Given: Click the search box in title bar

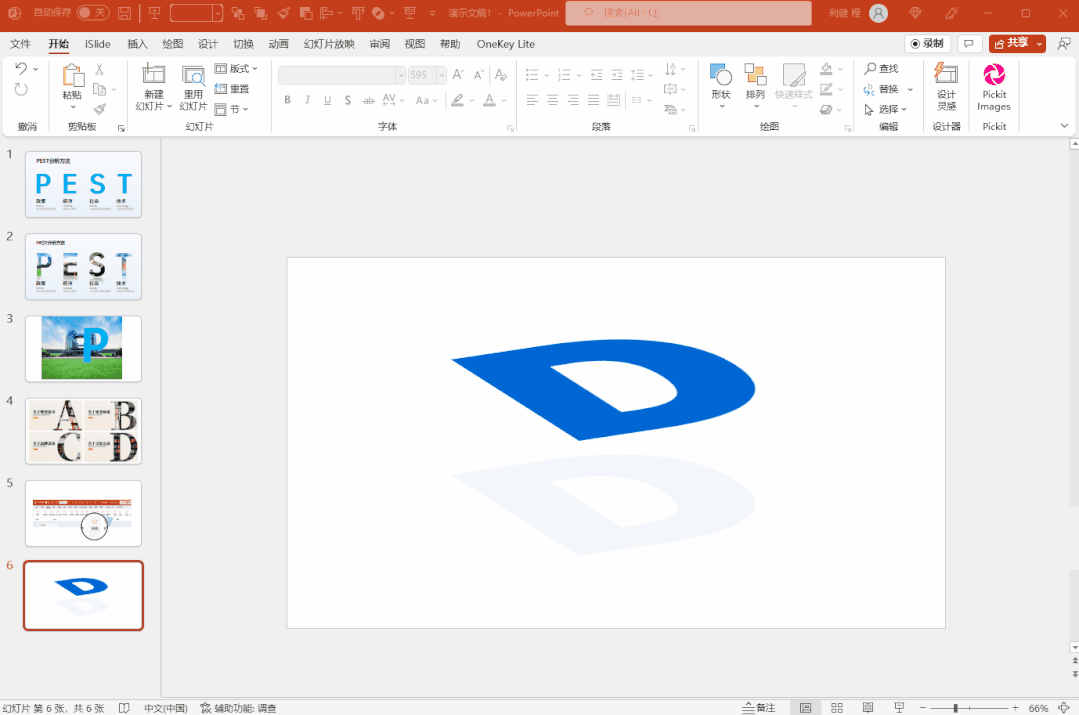Looking at the screenshot, I should (x=688, y=12).
